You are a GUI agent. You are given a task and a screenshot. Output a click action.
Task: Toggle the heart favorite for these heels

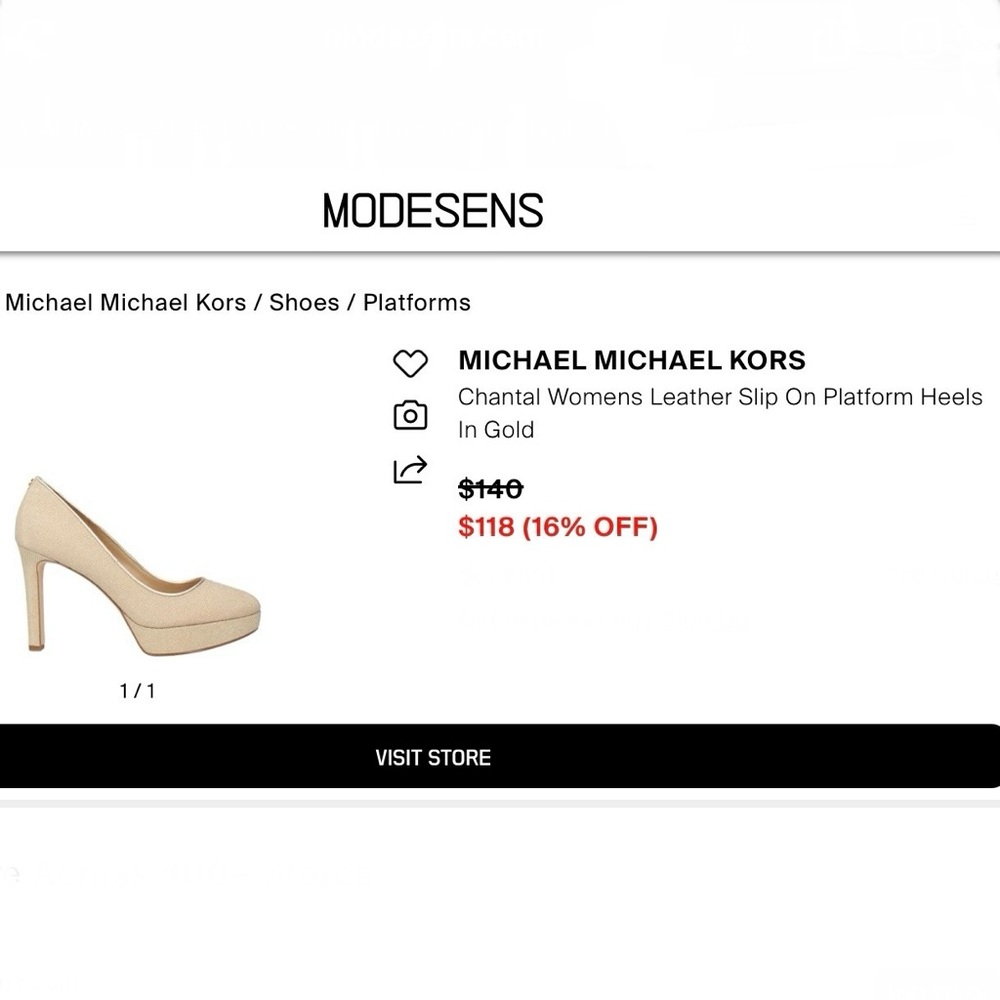[411, 362]
